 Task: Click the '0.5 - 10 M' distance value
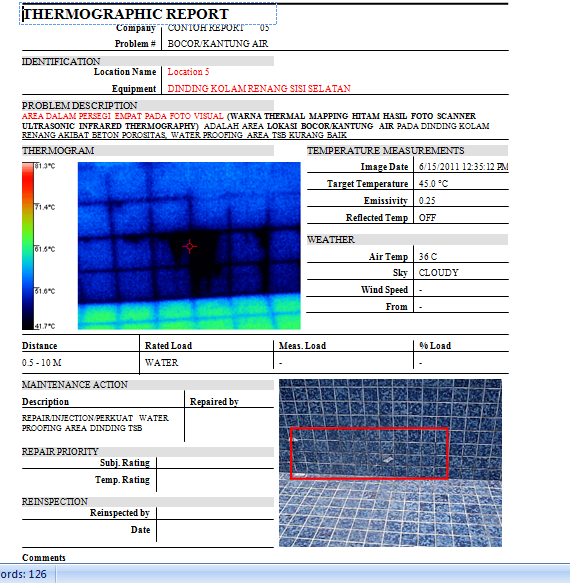click(x=42, y=363)
